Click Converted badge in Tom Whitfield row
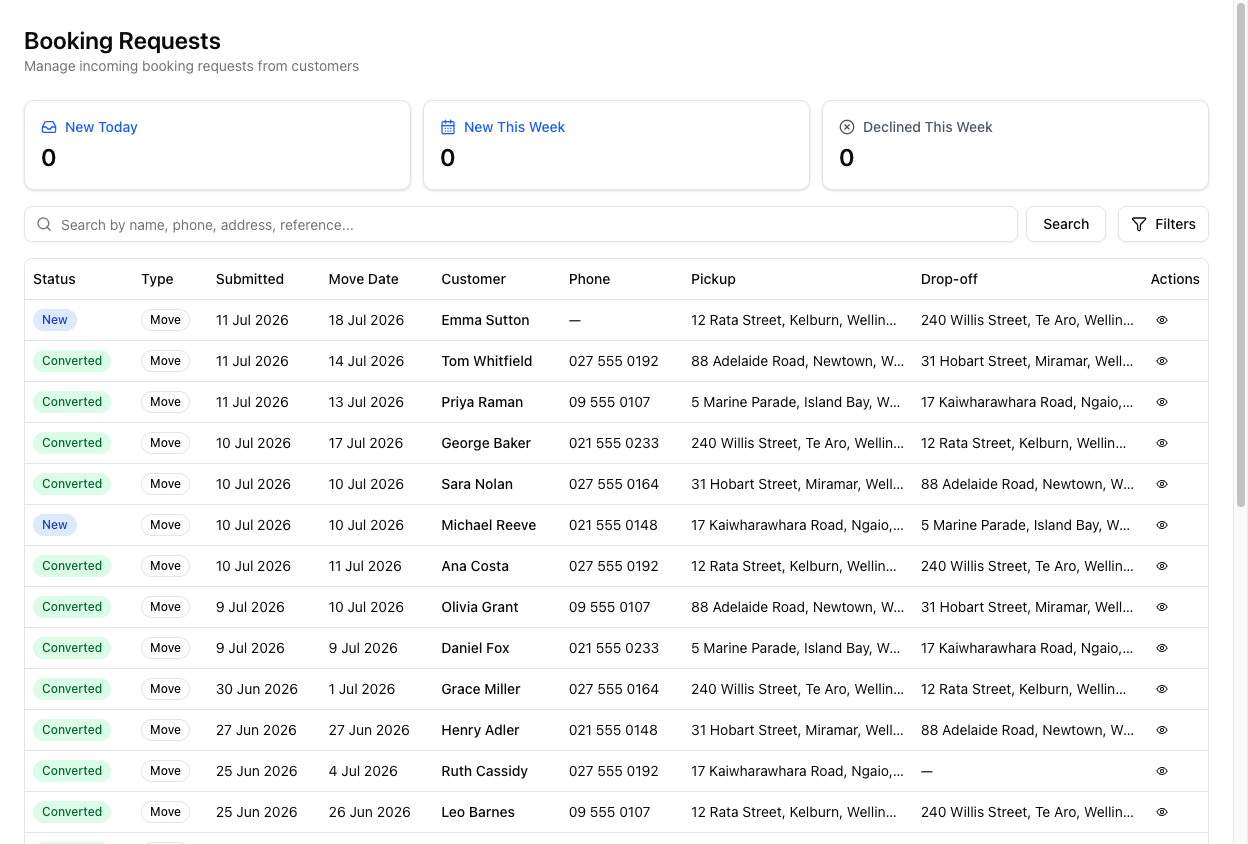This screenshot has width=1248, height=844. pyautogui.click(x=72, y=361)
